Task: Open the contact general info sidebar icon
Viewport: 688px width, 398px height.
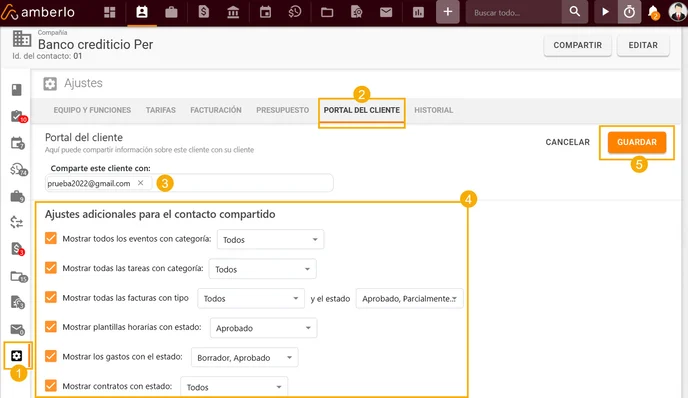Action: (x=17, y=90)
